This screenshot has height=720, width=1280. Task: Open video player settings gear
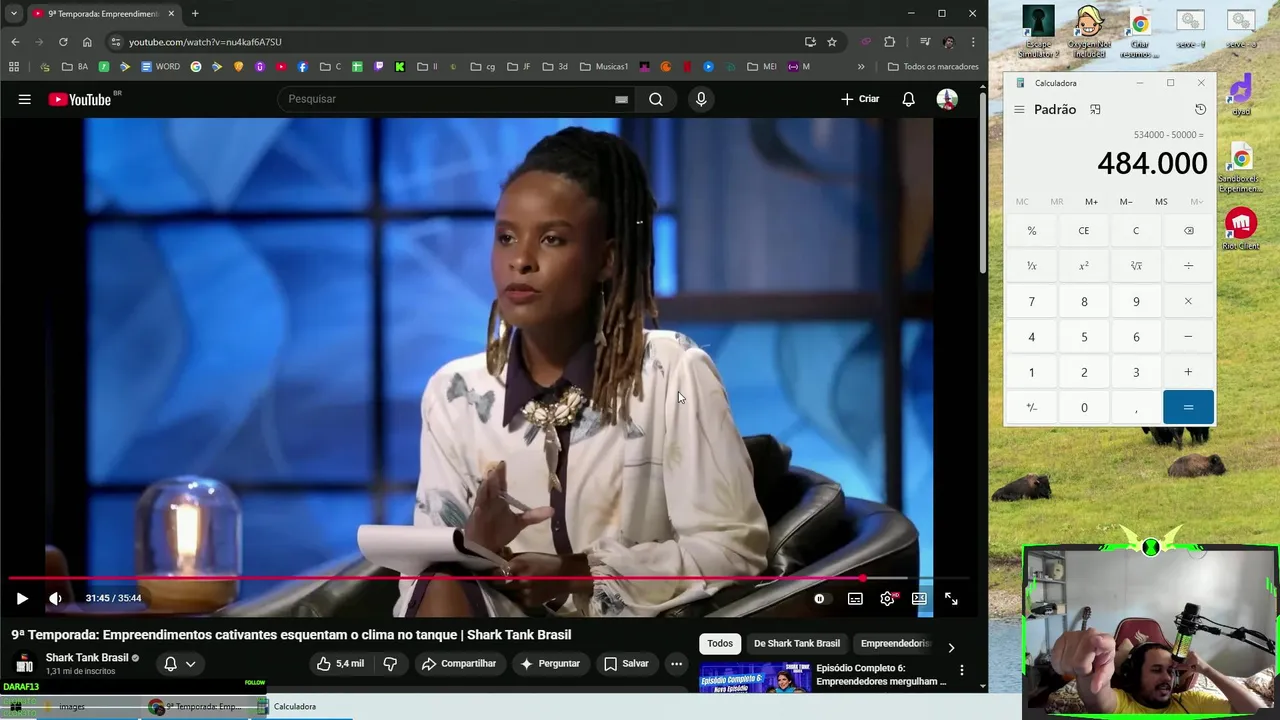[x=887, y=599]
